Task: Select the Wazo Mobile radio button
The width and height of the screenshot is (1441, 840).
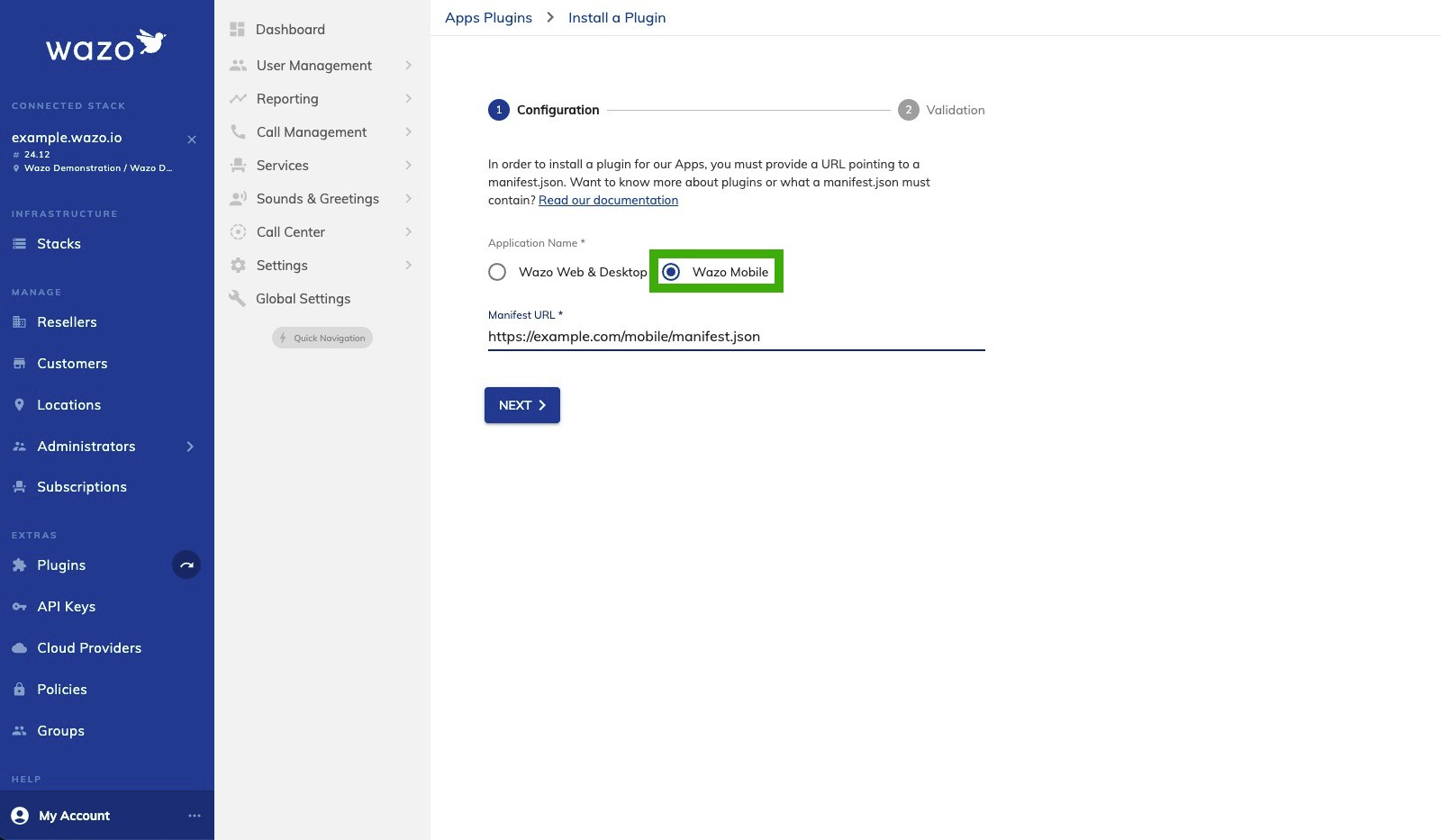Action: (671, 272)
